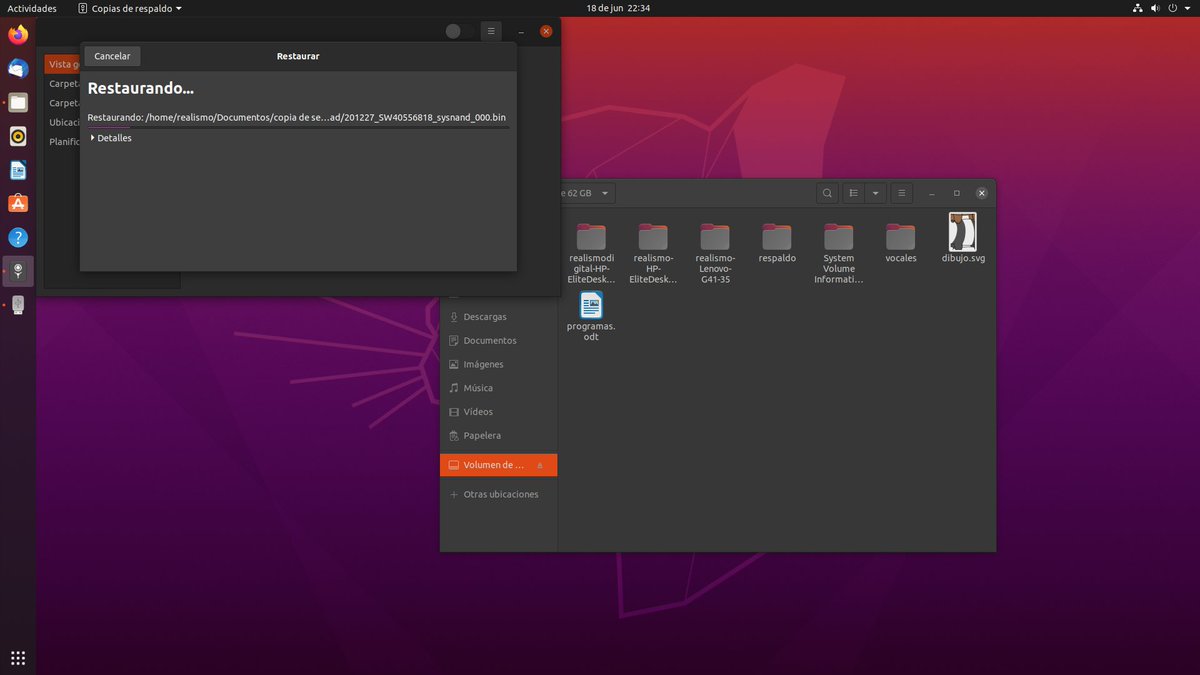Select the System Volume Information folder
This screenshot has height=675, width=1200.
pos(839,253)
